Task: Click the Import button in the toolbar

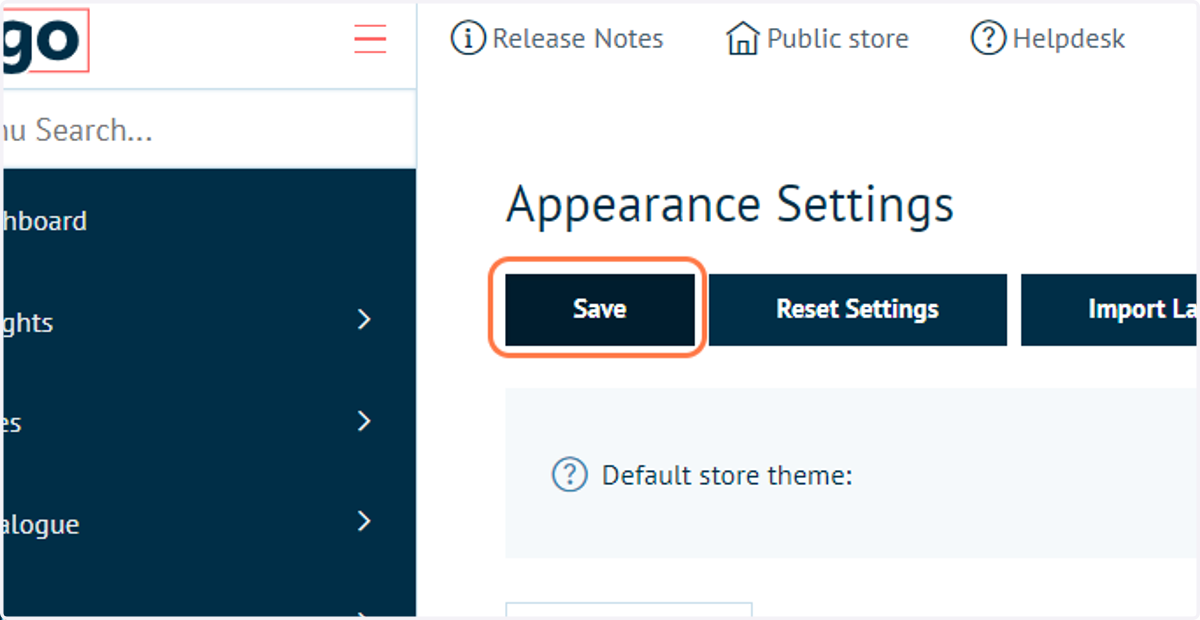Action: click(1110, 309)
